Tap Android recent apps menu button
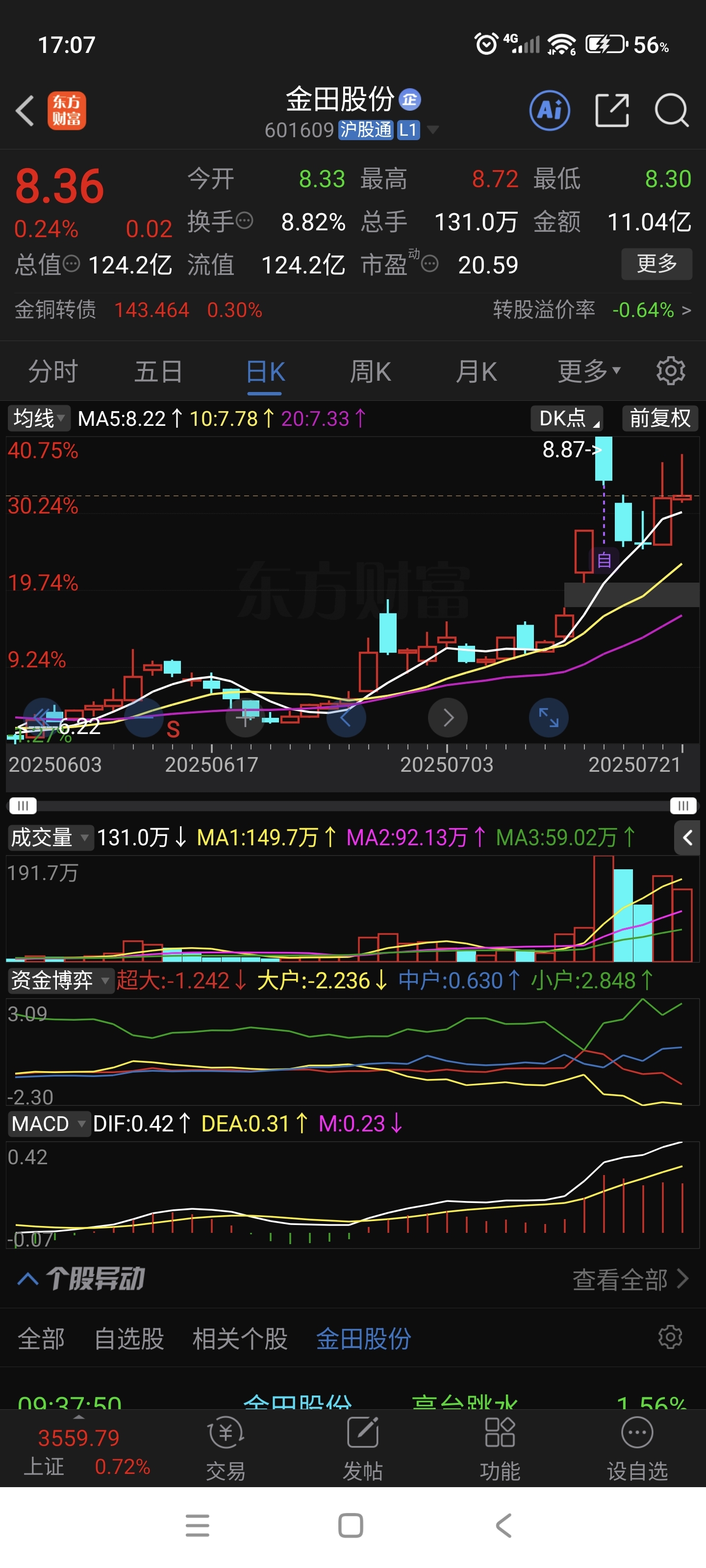 pos(198,1525)
